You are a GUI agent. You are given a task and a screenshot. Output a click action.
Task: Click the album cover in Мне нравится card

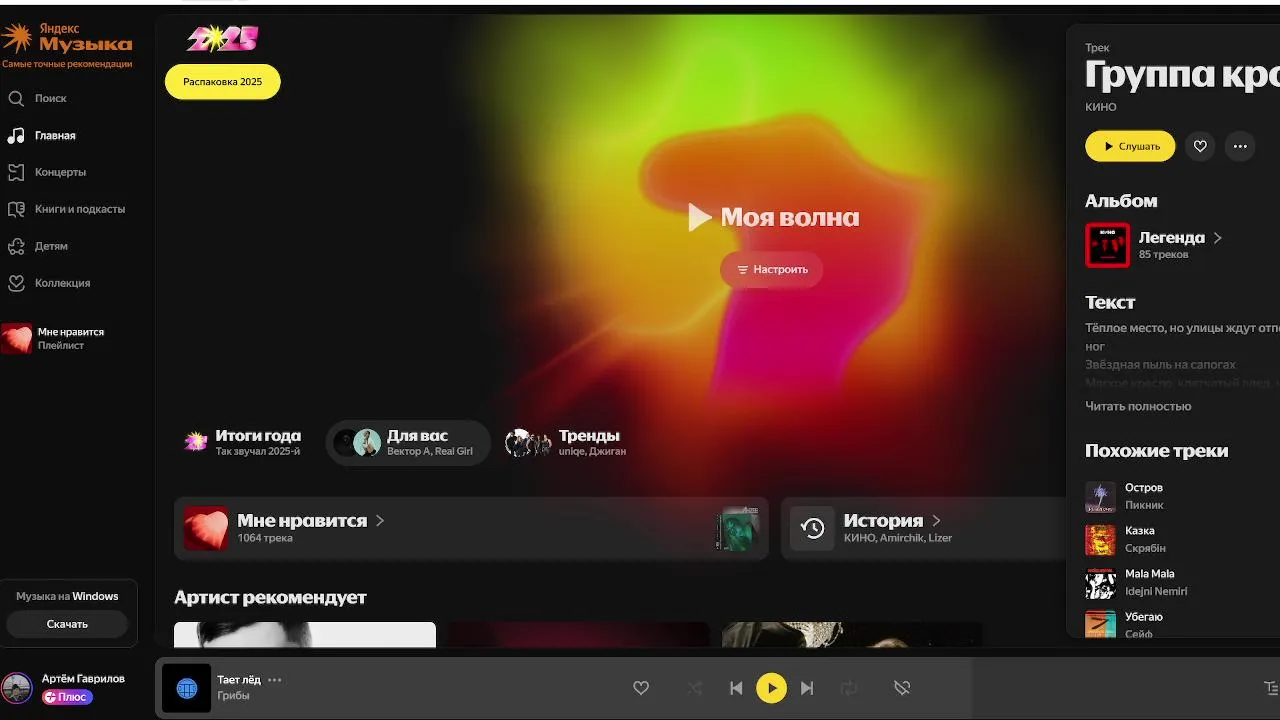pos(737,528)
